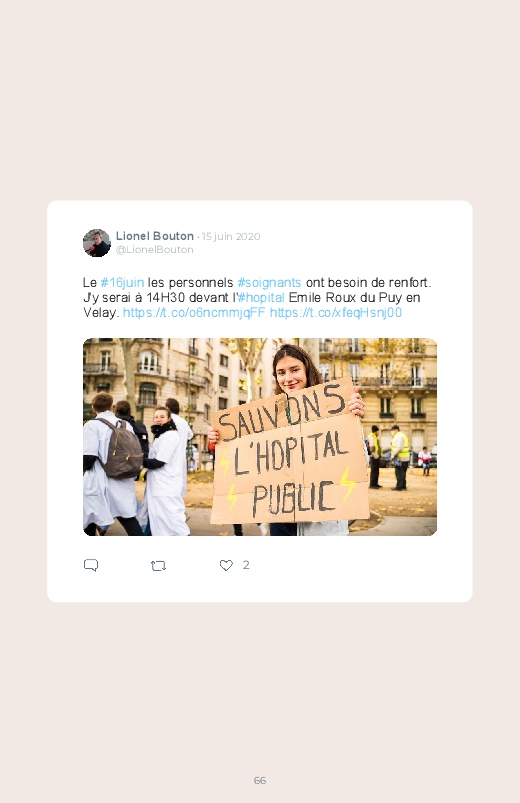Click the like count number 2
This screenshot has width=520, height=803.
coord(246,565)
